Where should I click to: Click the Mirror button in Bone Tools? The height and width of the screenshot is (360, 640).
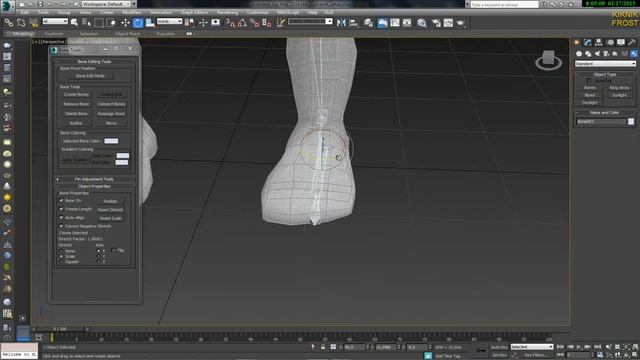coord(111,123)
